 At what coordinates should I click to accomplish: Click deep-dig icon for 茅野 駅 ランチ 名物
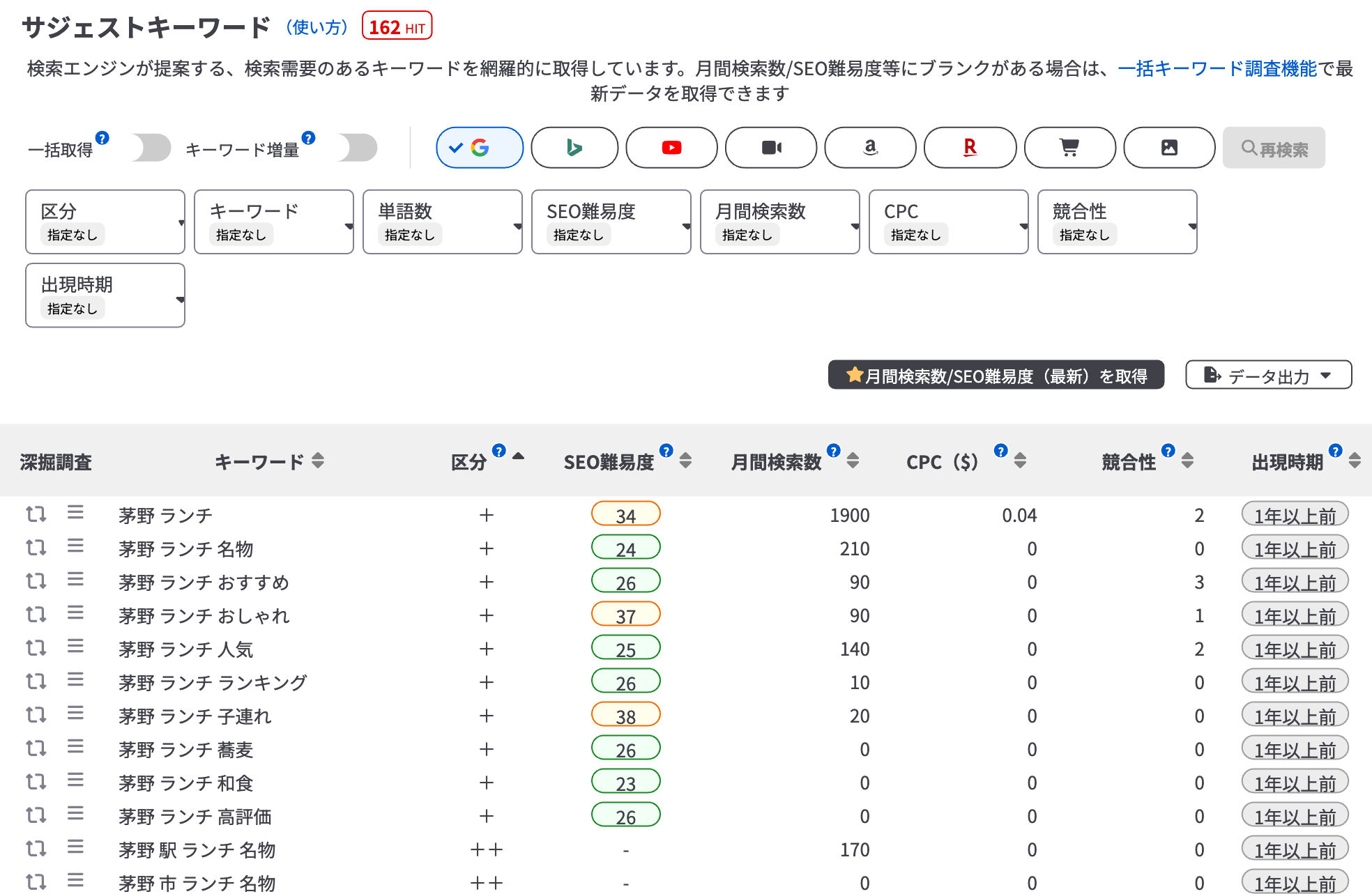(36, 849)
